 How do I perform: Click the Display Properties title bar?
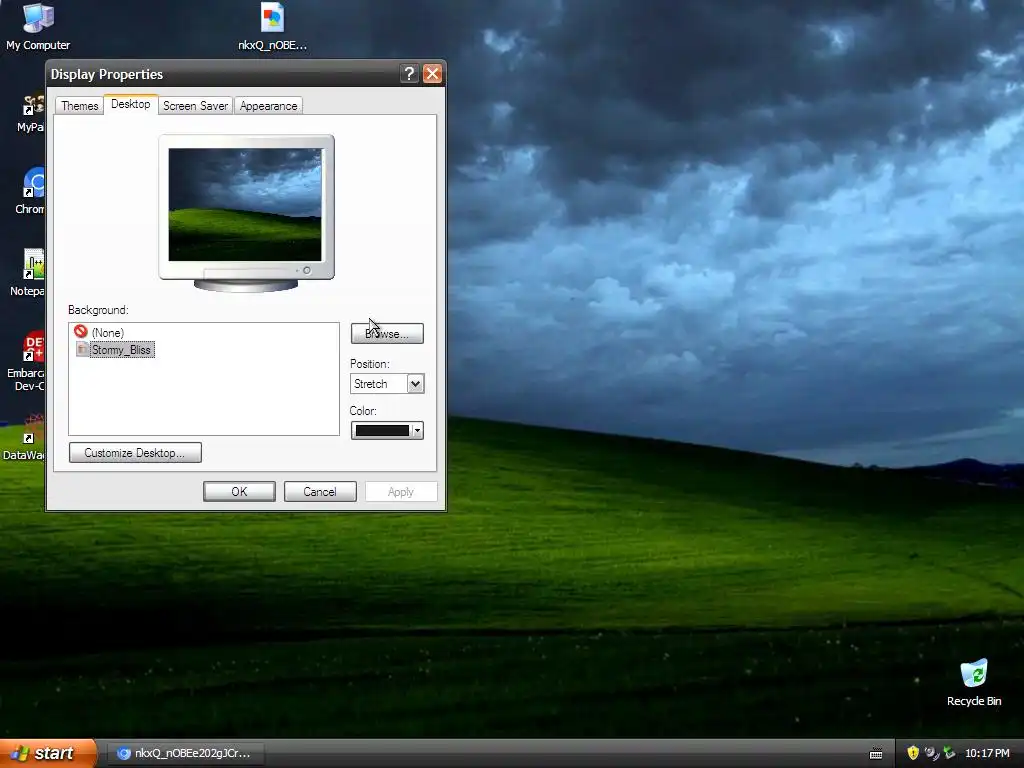click(222, 74)
